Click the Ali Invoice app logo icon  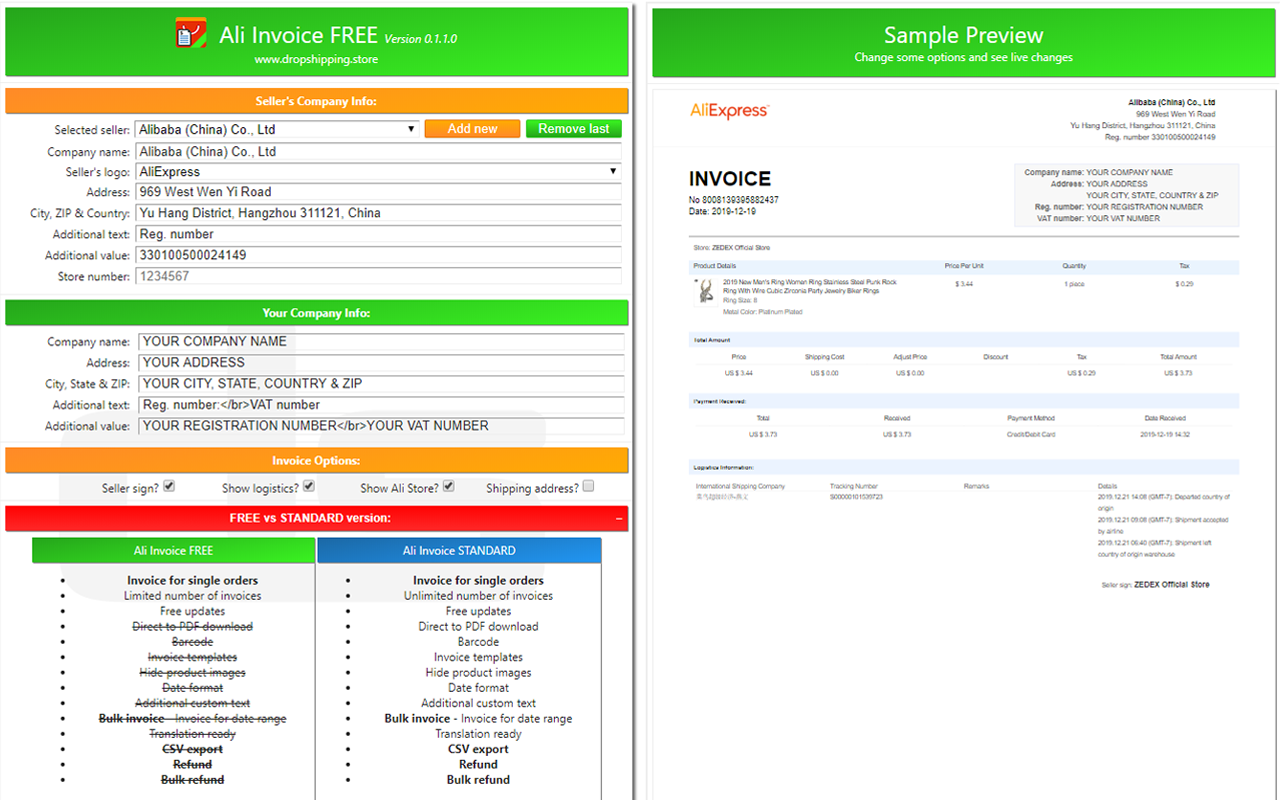click(190, 34)
